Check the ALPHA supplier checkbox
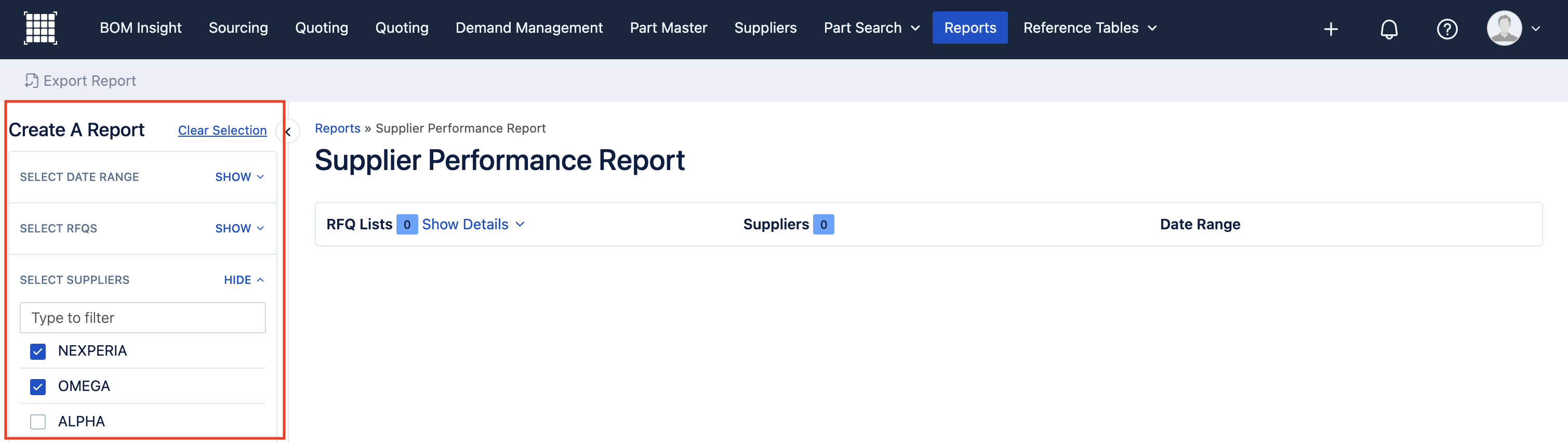Image resolution: width=1568 pixels, height=443 pixels. (x=38, y=422)
